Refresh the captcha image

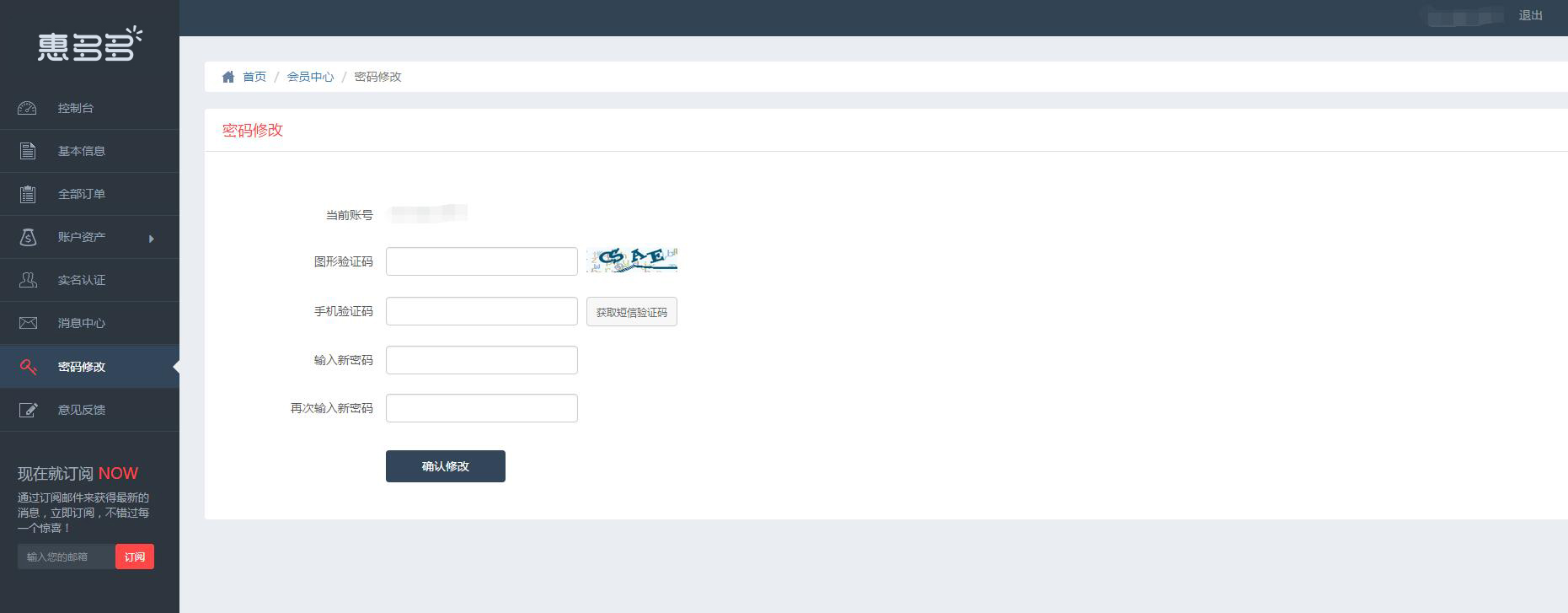[x=632, y=260]
